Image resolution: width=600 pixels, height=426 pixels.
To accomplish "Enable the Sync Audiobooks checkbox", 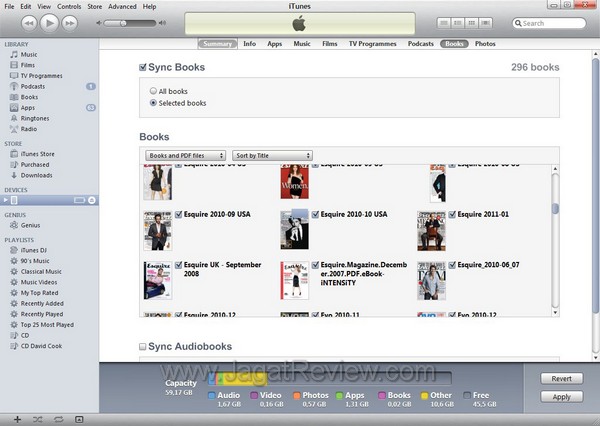I will tap(143, 347).
